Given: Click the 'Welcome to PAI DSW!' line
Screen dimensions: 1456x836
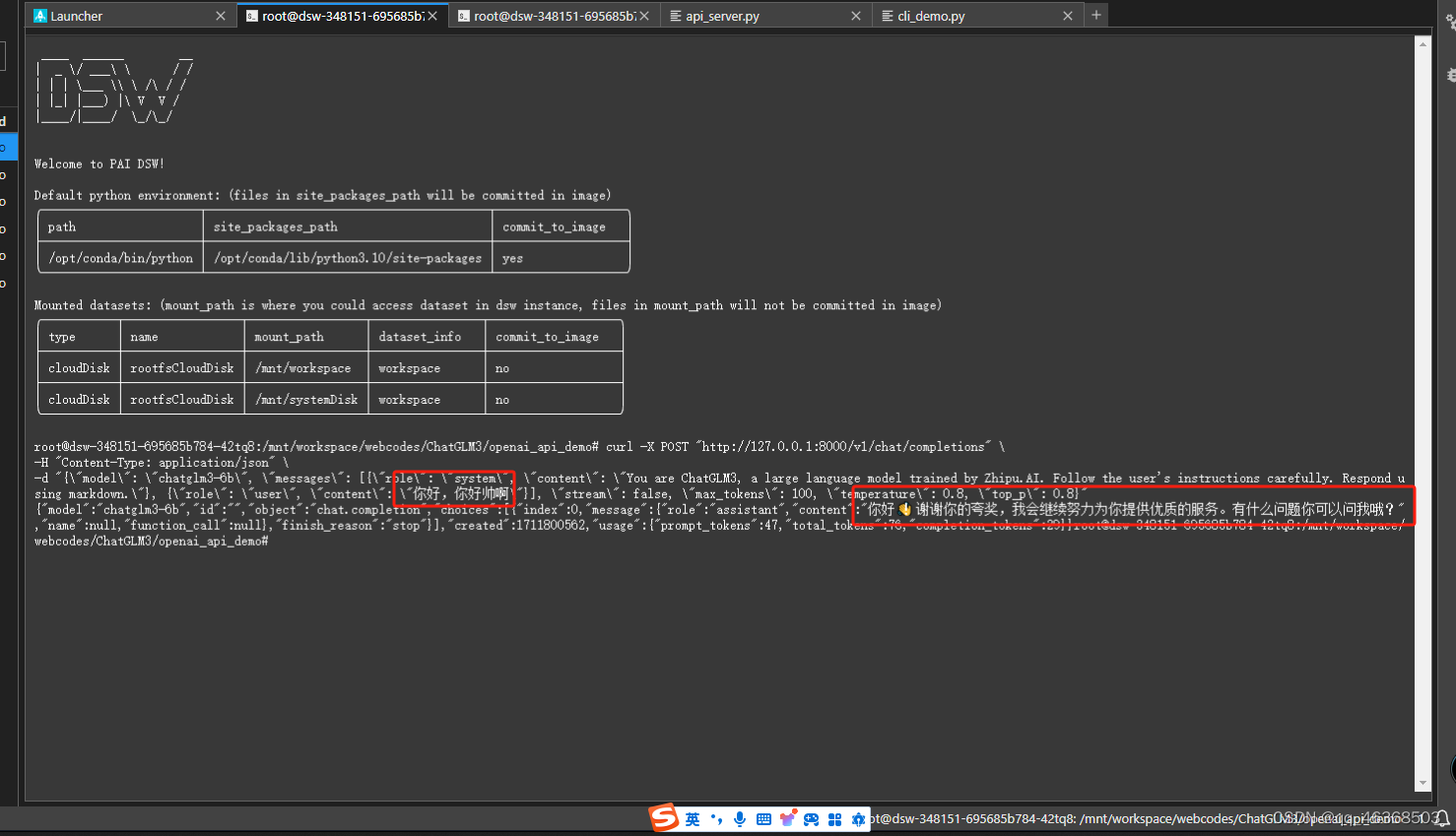Looking at the screenshot, I should point(99,164).
